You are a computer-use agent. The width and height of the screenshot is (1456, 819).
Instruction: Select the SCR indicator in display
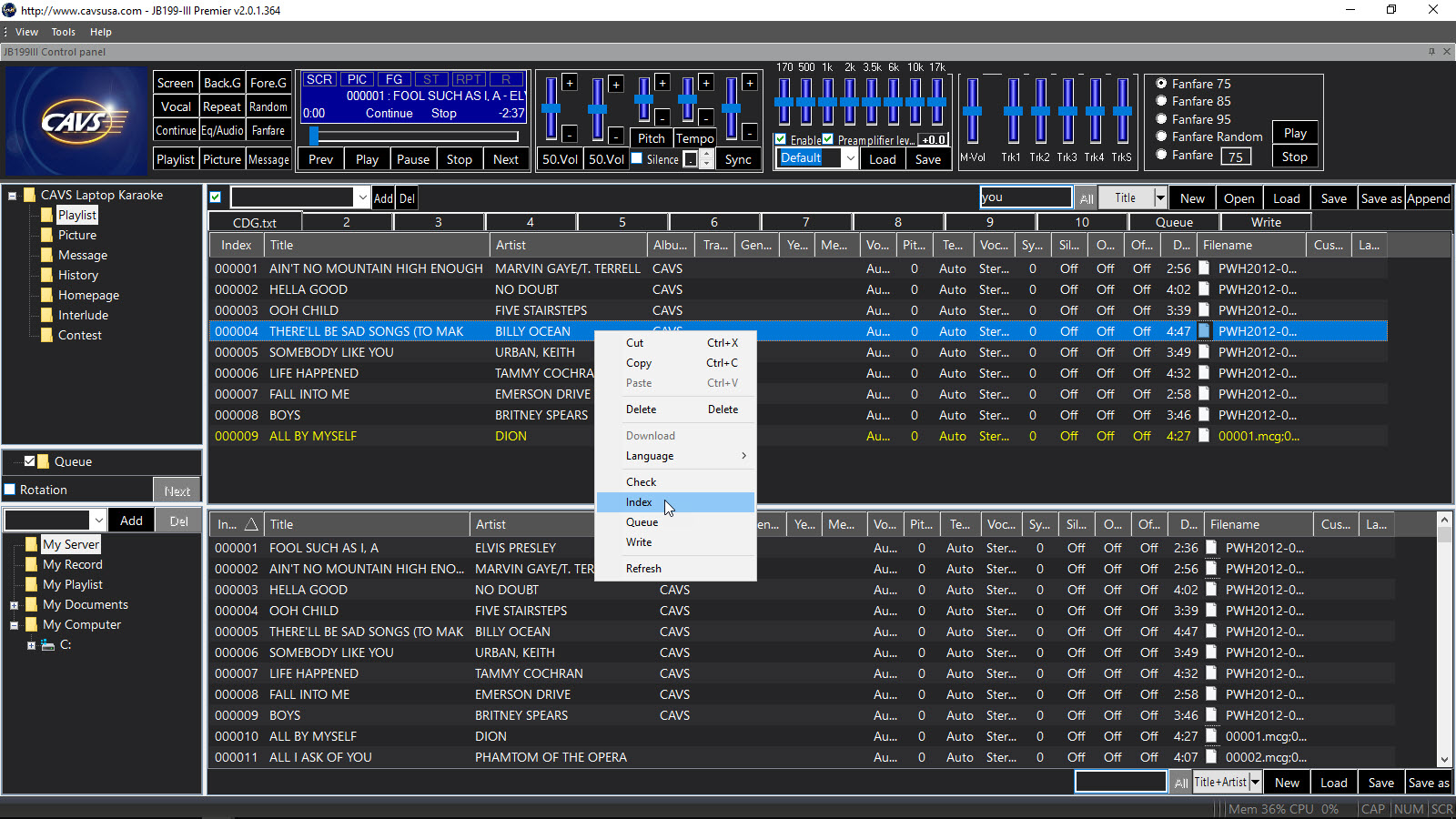pyautogui.click(x=318, y=80)
